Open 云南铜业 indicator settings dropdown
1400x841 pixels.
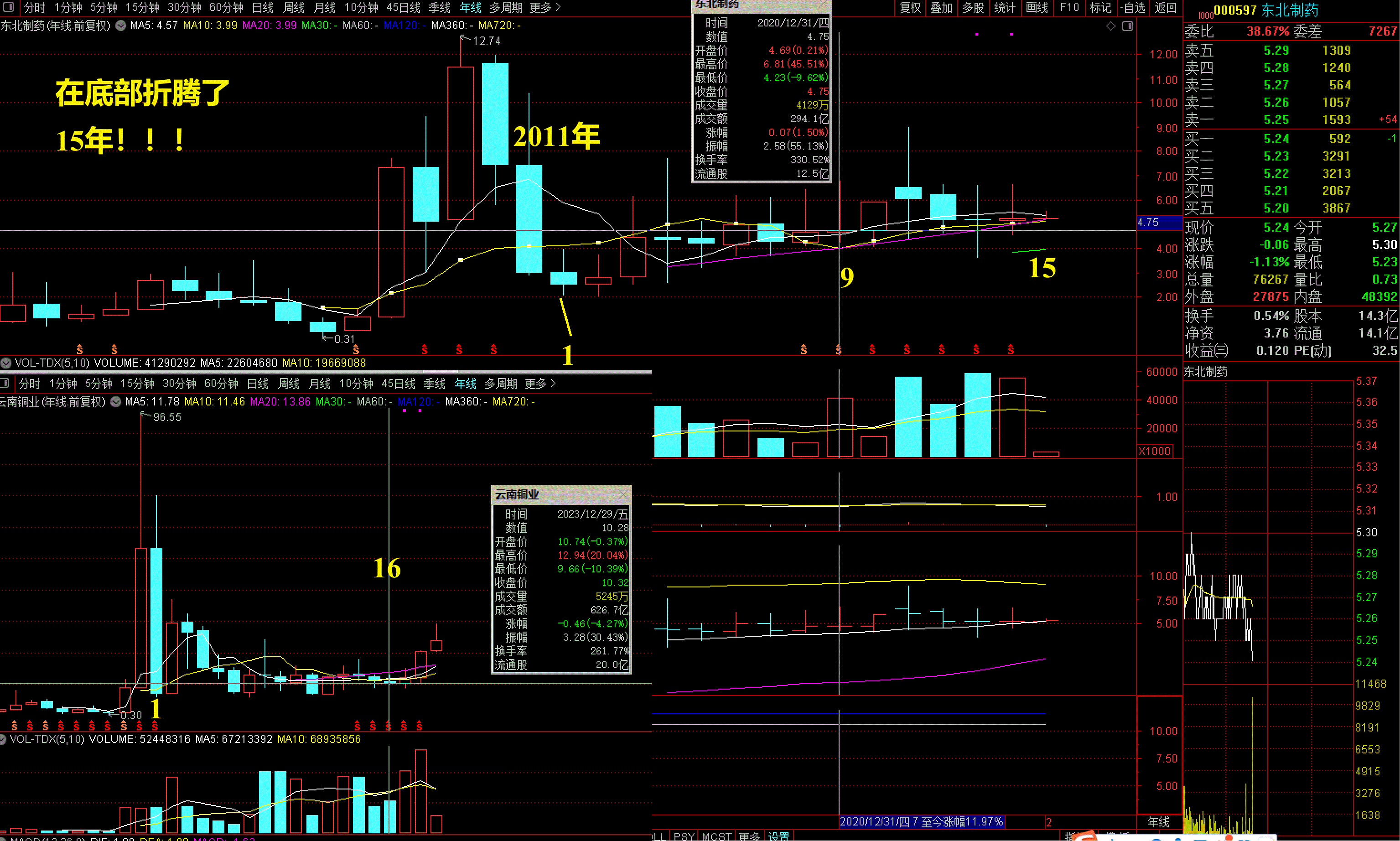click(x=115, y=402)
